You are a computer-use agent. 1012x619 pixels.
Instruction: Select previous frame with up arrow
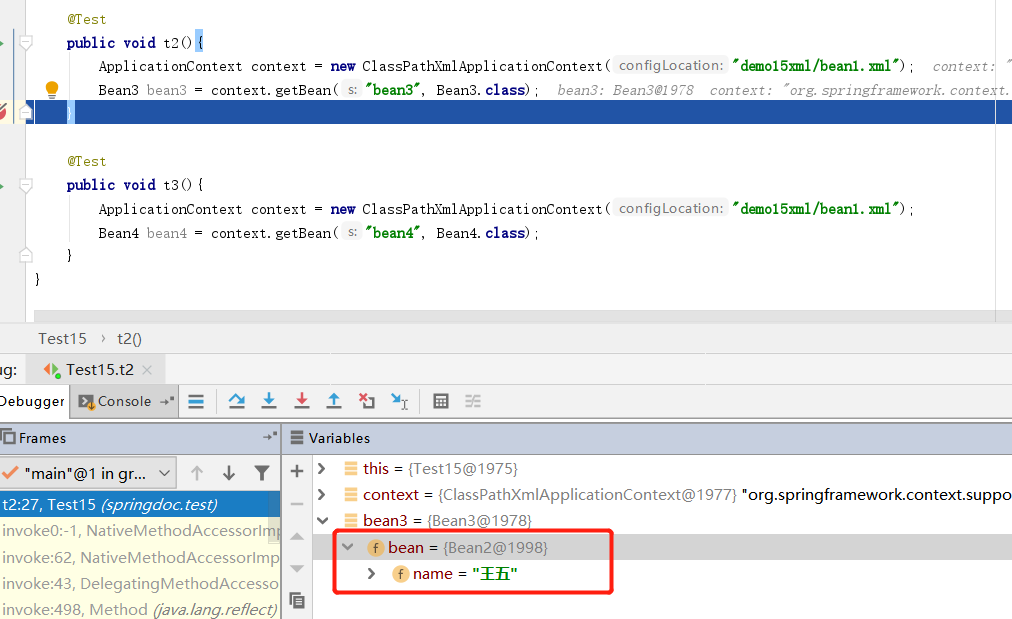point(197,474)
